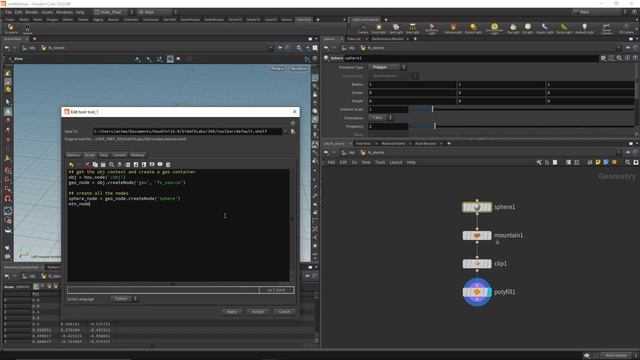Screen dimensions: 640x360
Task: Click the first Radius input field
Action: click(412, 84)
